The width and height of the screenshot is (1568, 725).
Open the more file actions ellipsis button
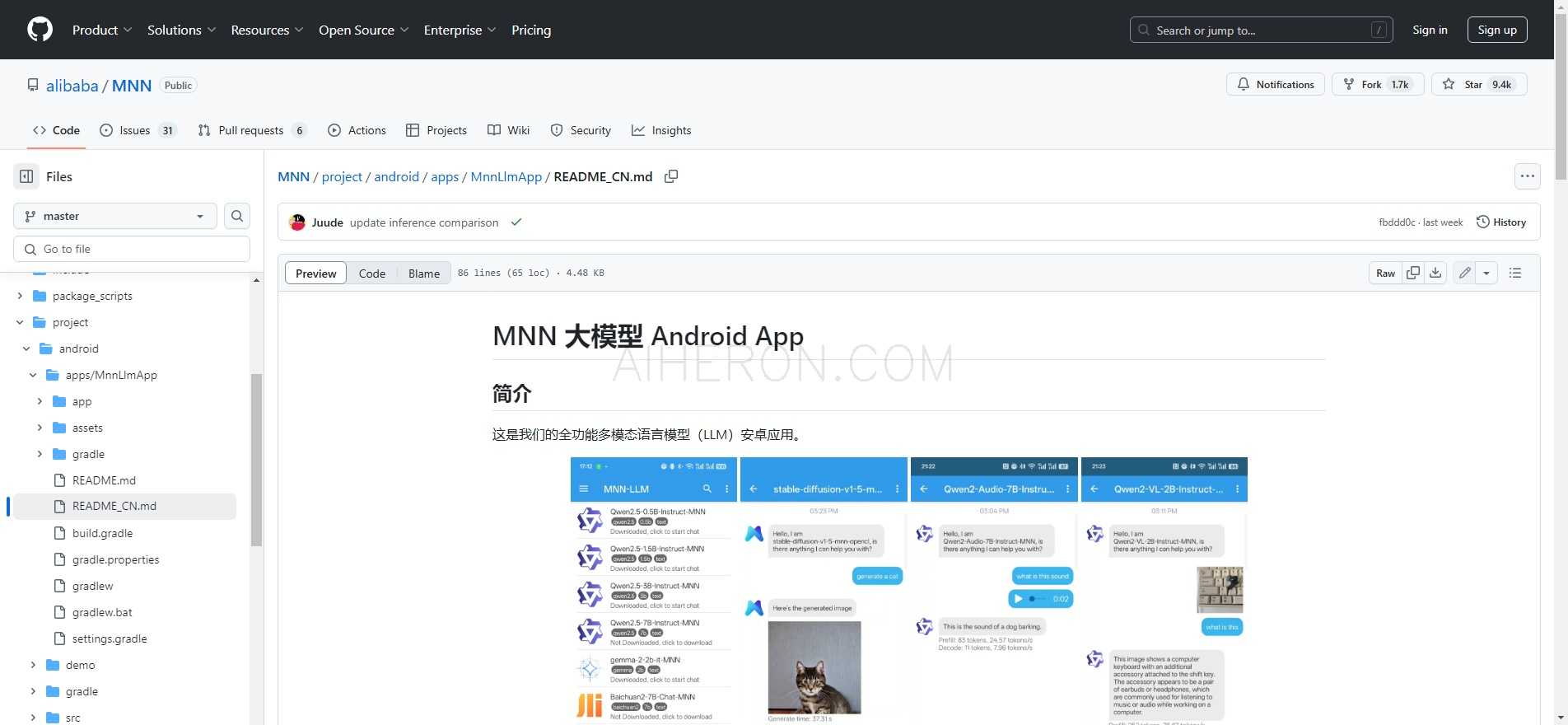tap(1528, 176)
